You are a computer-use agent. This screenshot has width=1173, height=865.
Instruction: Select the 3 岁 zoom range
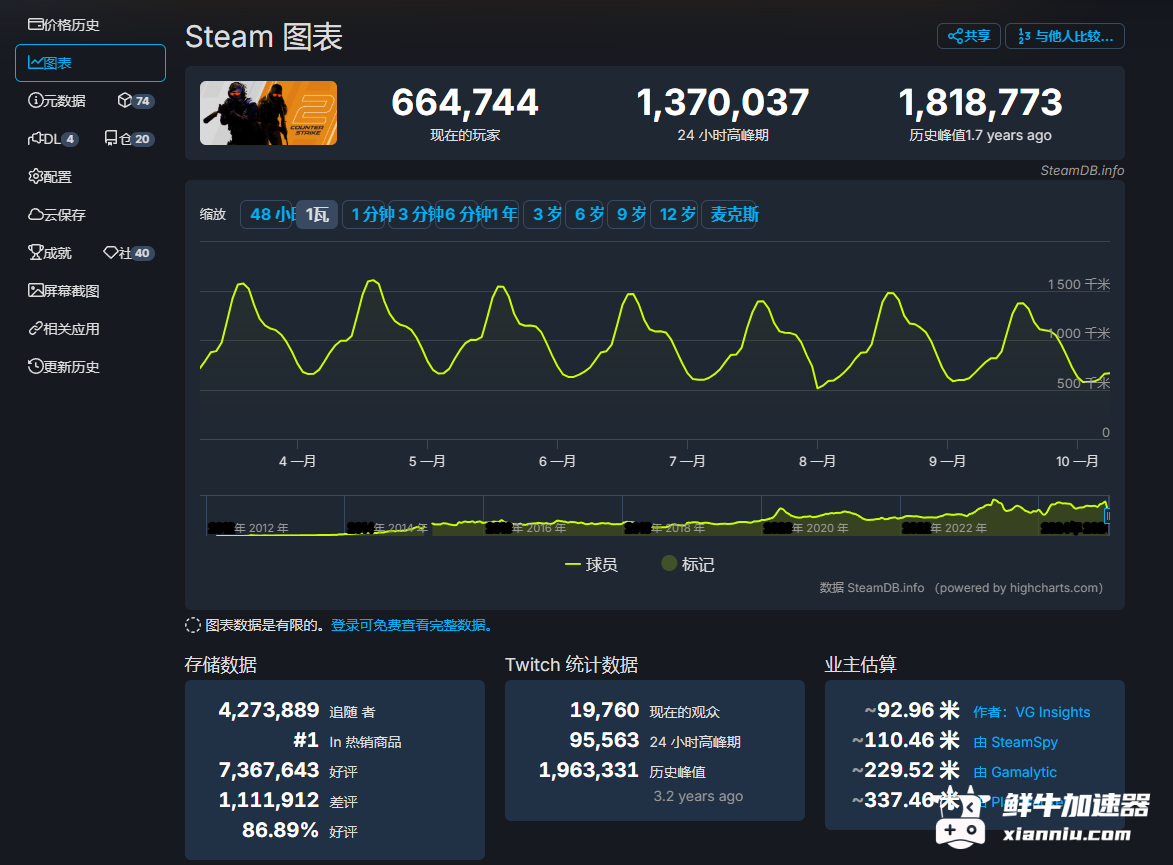coord(543,215)
